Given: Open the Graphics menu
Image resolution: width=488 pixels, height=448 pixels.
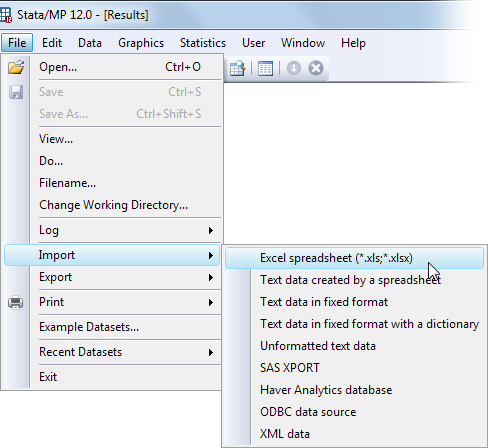Looking at the screenshot, I should tap(141, 43).
